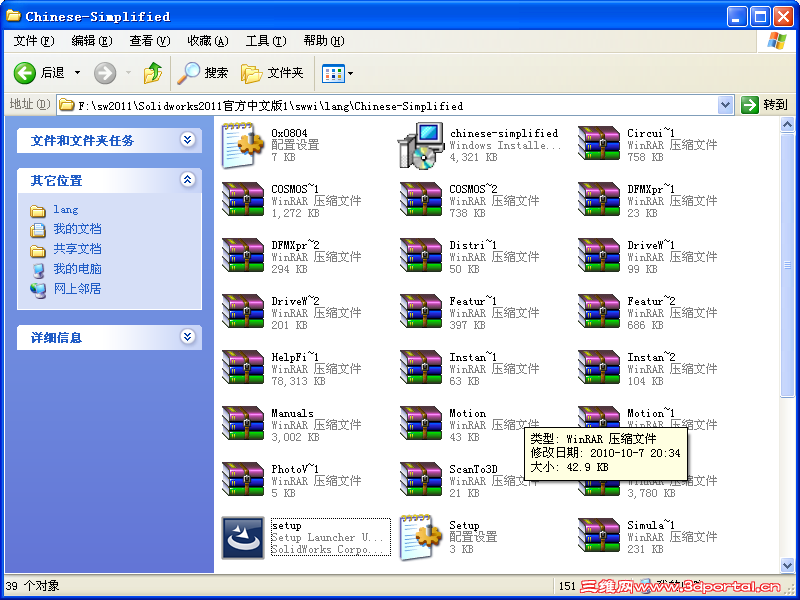The width and height of the screenshot is (800, 600).
Task: Click the ScanTo3D file name label
Action: [x=473, y=469]
